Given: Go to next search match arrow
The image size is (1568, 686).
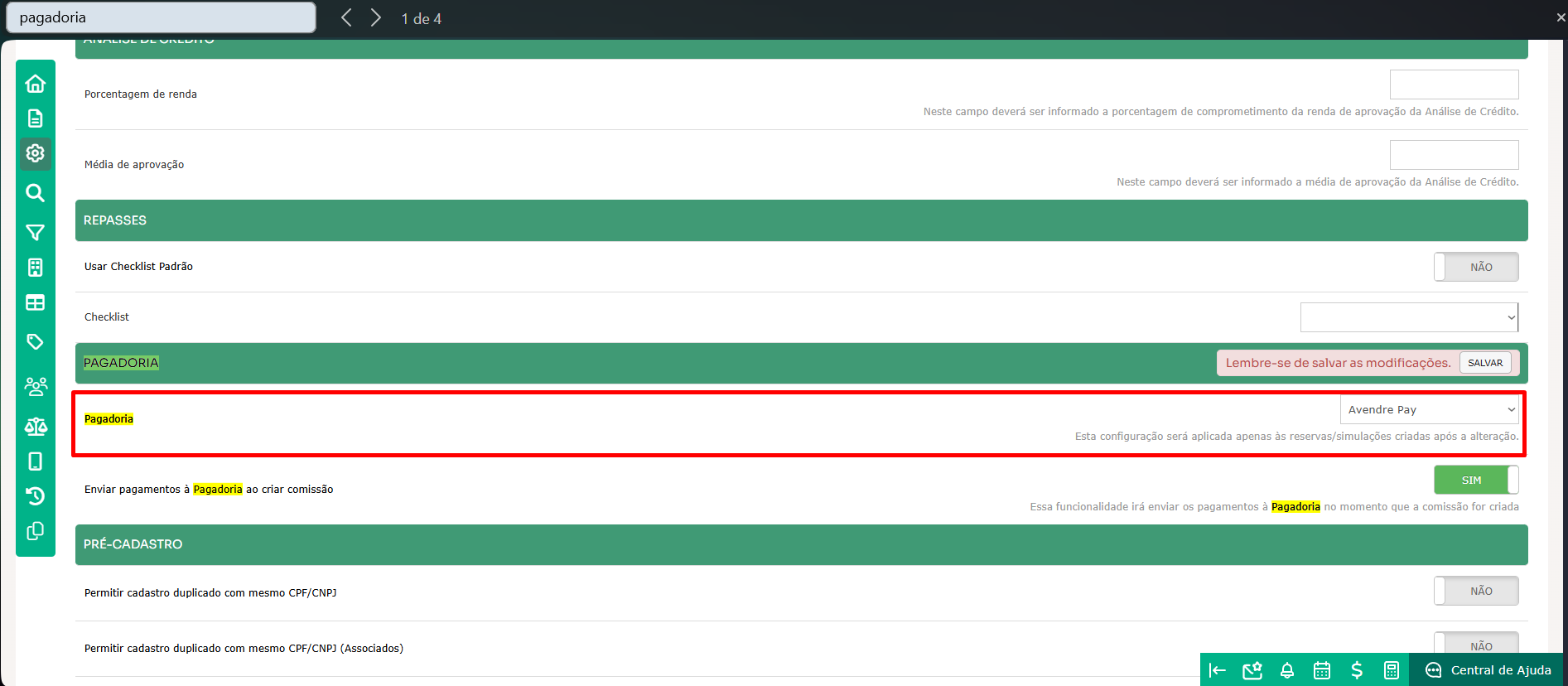Looking at the screenshot, I should click(376, 17).
